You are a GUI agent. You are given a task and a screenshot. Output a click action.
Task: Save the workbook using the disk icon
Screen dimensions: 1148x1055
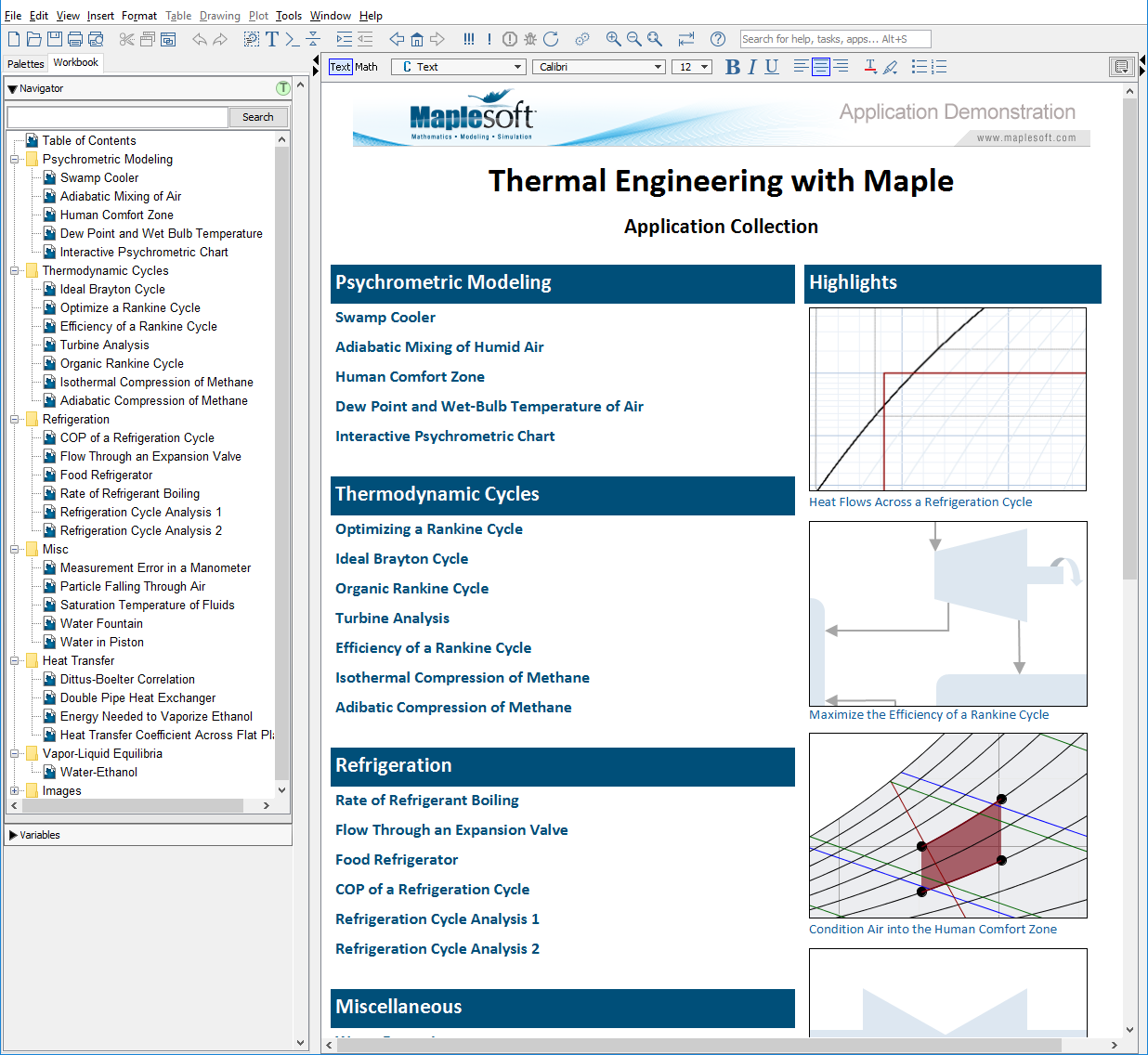[55, 39]
